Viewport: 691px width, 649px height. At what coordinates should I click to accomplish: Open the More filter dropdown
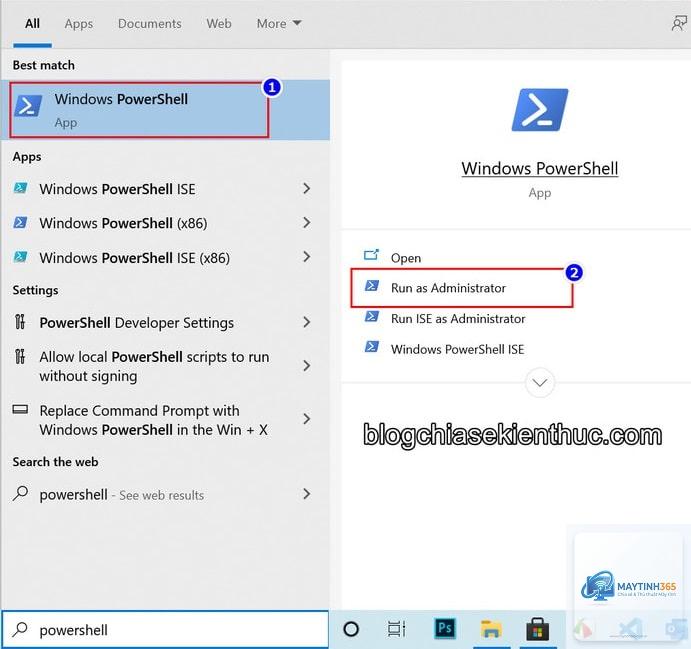279,23
